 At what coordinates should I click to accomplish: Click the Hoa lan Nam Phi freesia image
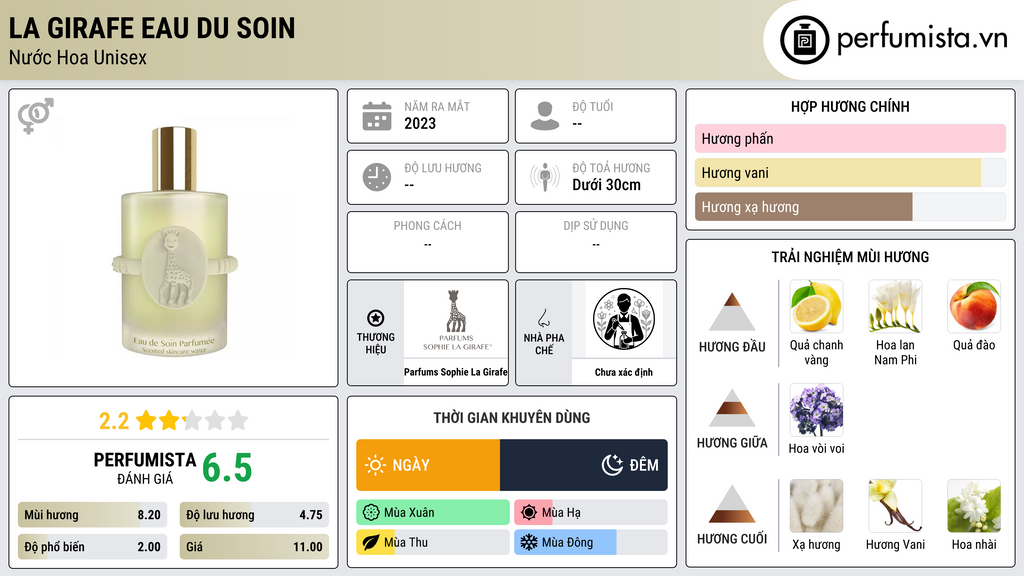tap(895, 306)
